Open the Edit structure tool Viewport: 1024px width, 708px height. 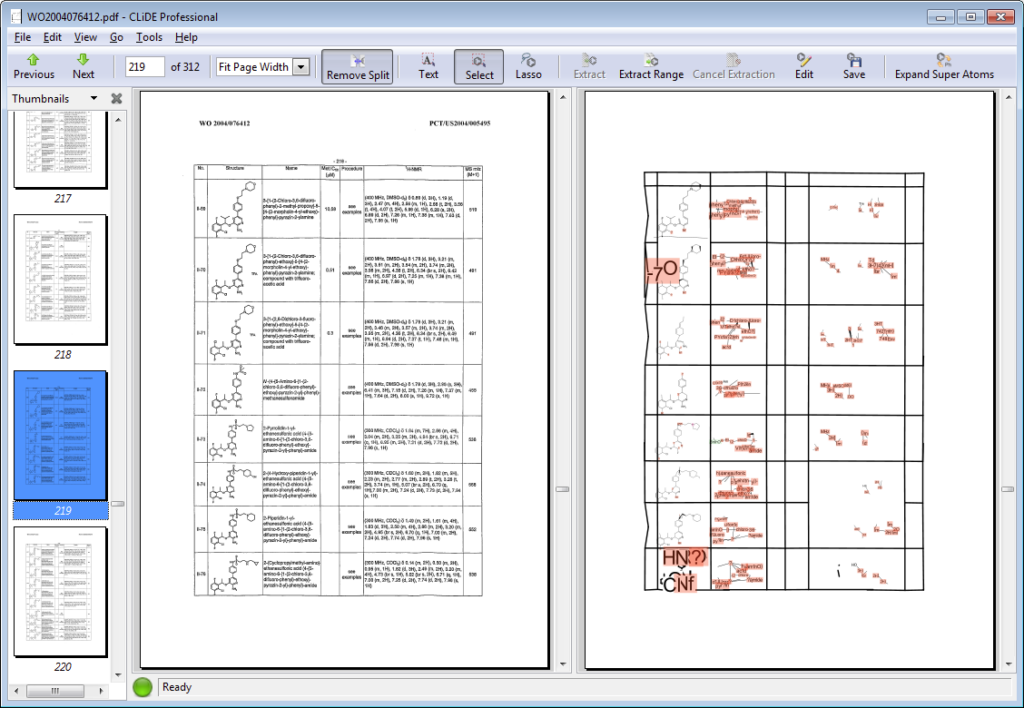pyautogui.click(x=804, y=66)
